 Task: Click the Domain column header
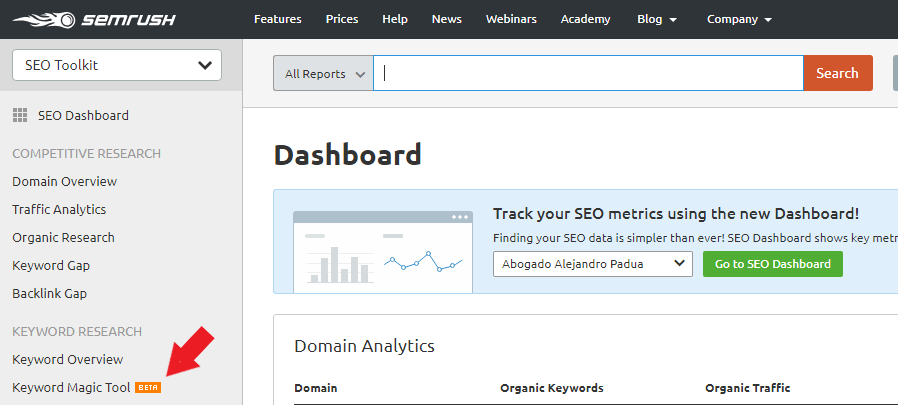[316, 388]
